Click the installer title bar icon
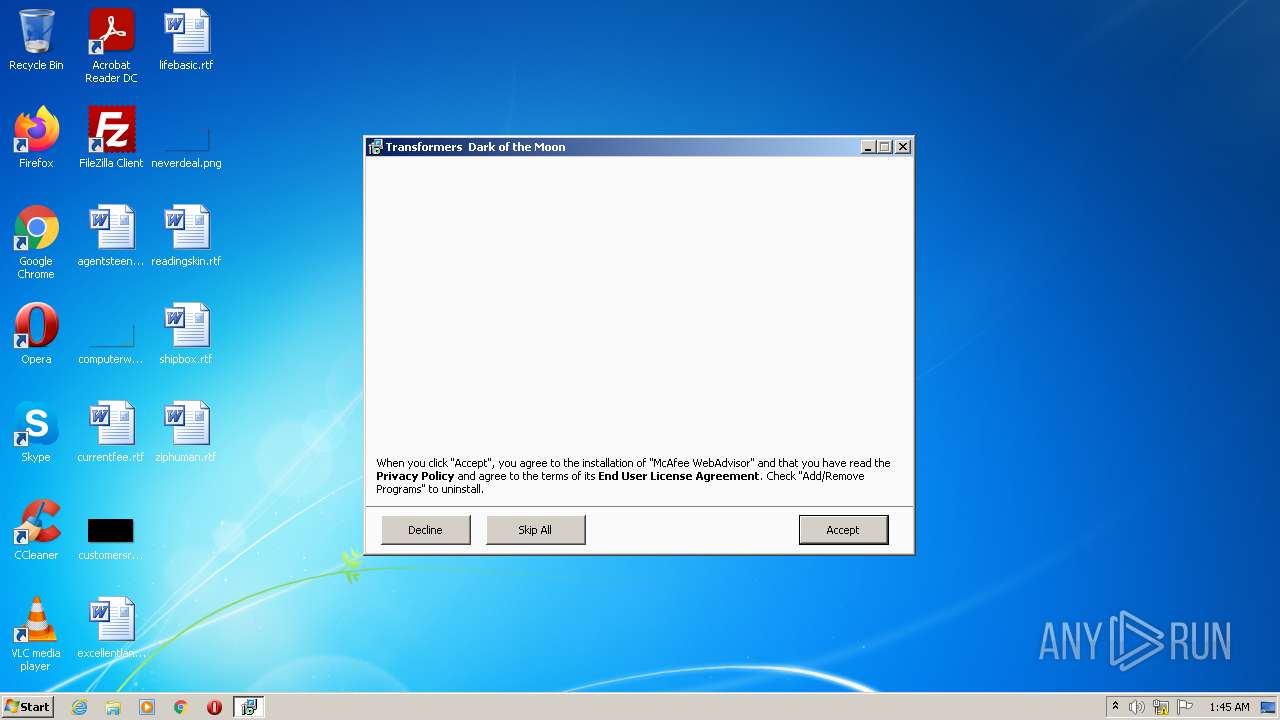This screenshot has height=720, width=1280. pos(375,147)
